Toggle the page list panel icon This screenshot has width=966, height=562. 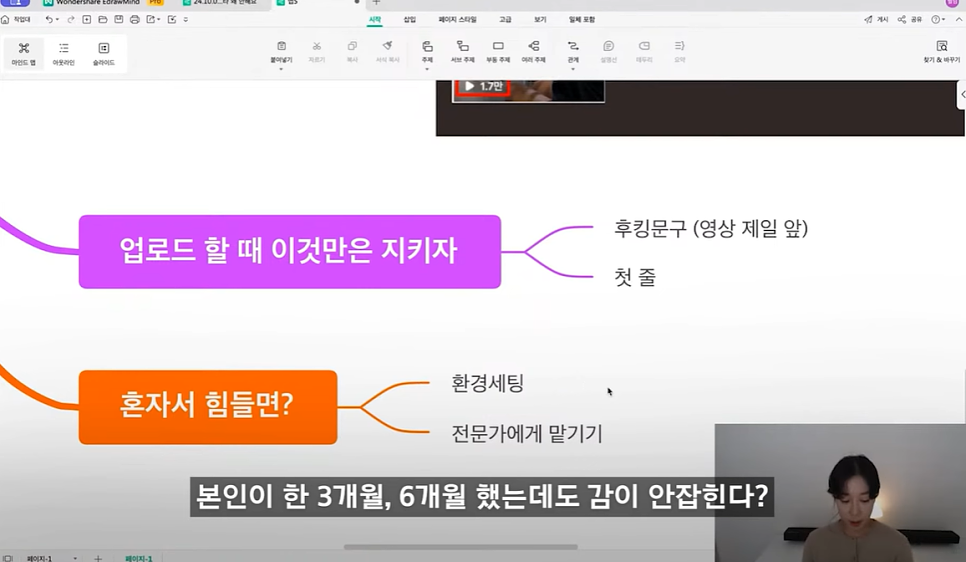click(8, 558)
